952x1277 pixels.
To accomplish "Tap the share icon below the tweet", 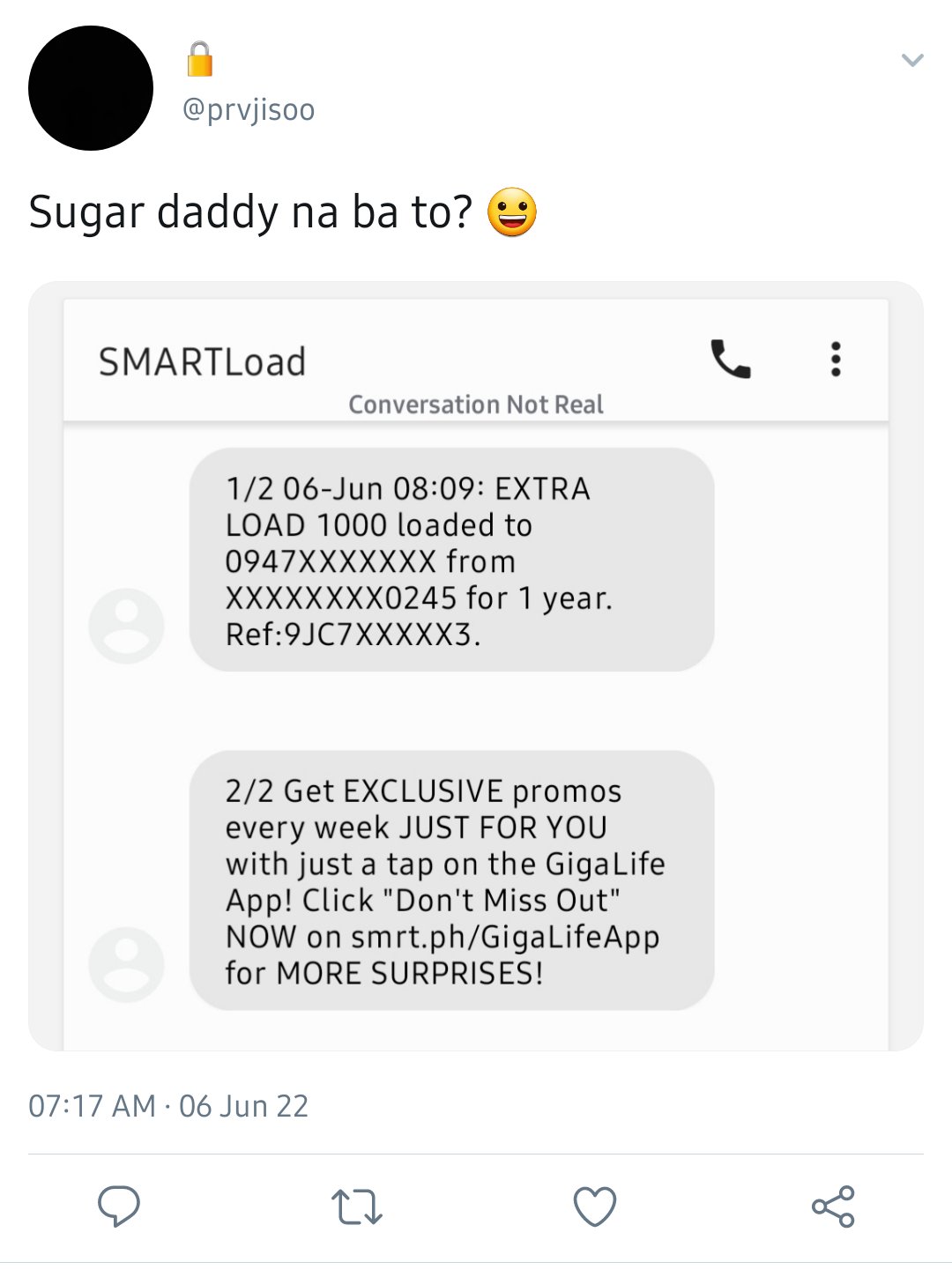I will click(x=833, y=1206).
